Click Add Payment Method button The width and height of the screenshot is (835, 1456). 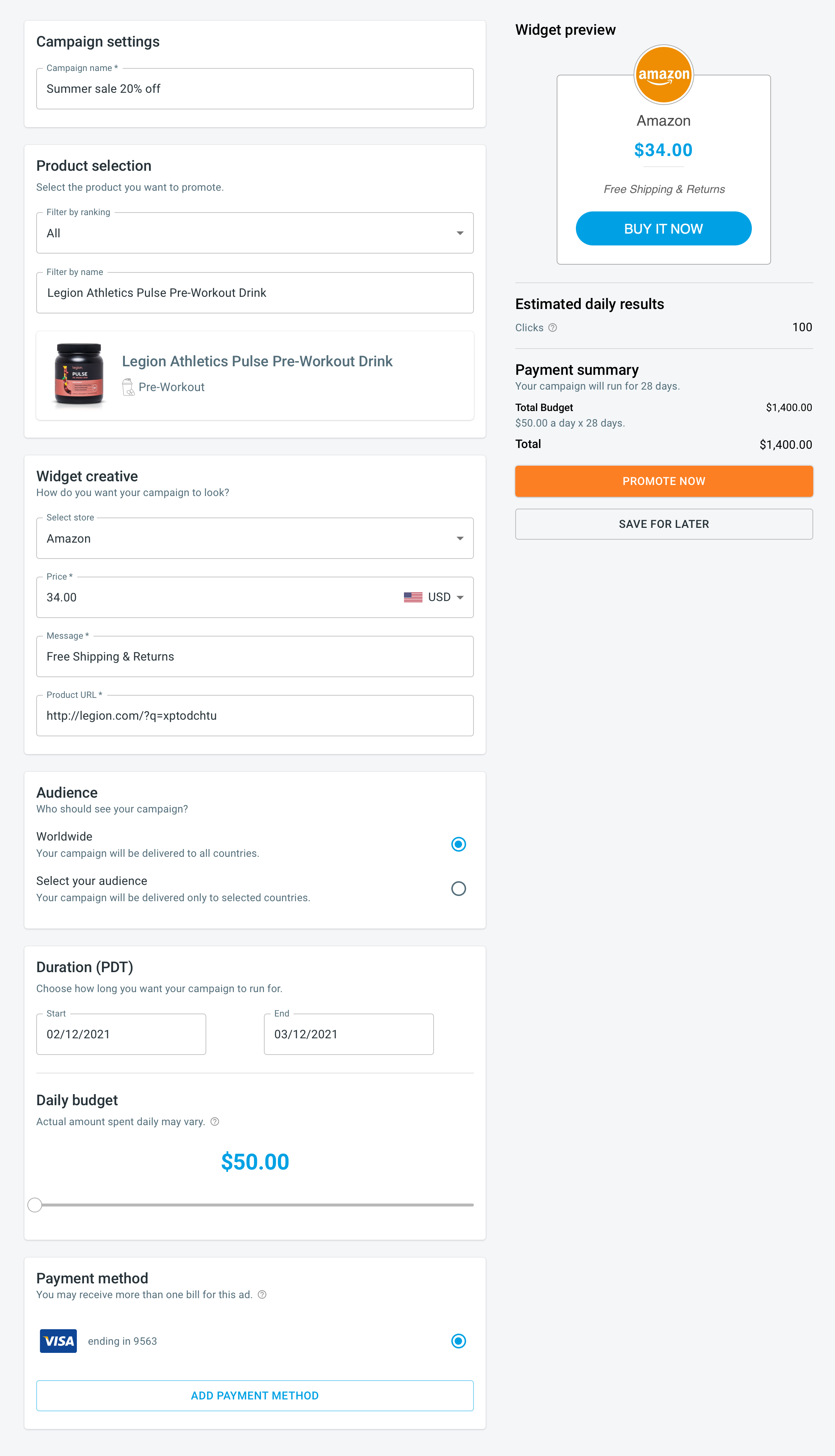click(x=255, y=1396)
